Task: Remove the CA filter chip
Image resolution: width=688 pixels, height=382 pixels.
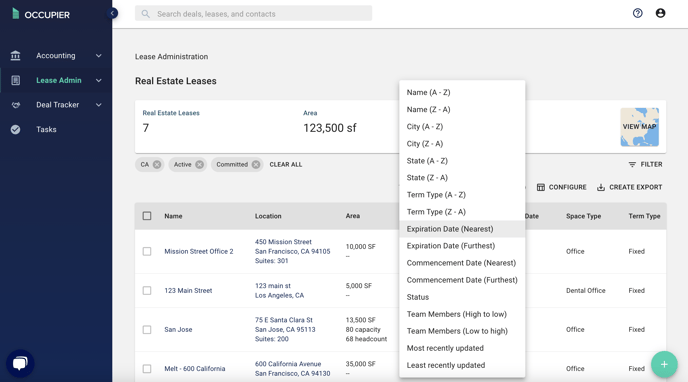Action: (x=157, y=164)
